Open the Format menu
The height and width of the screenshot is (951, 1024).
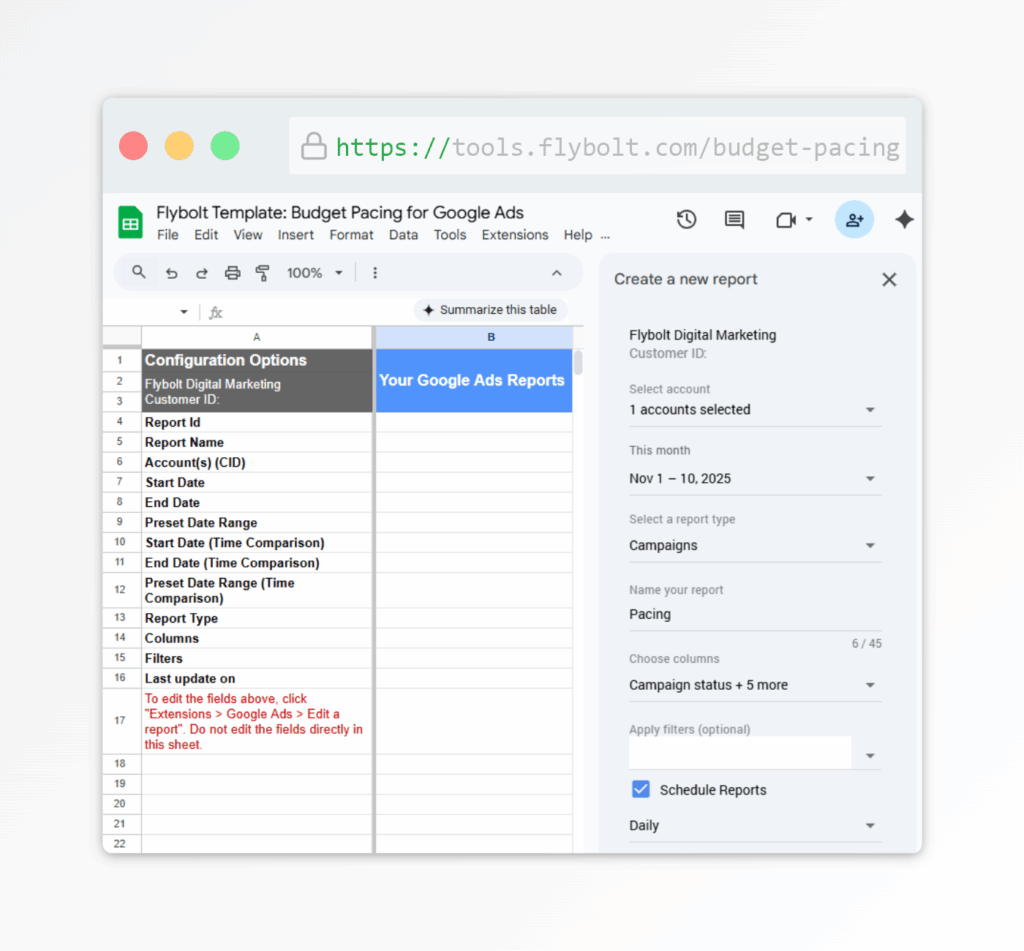351,235
